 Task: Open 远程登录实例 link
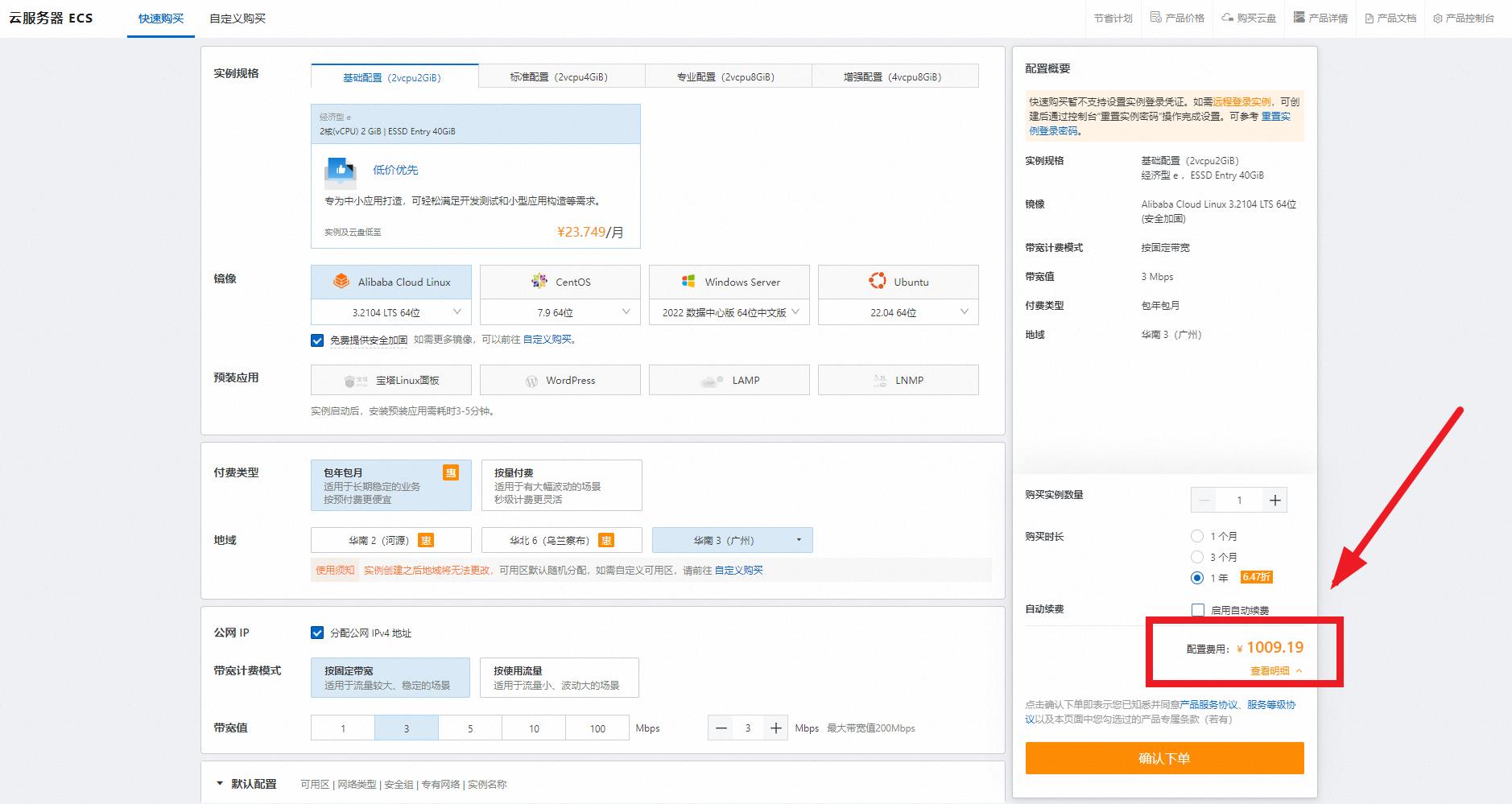click(1242, 102)
